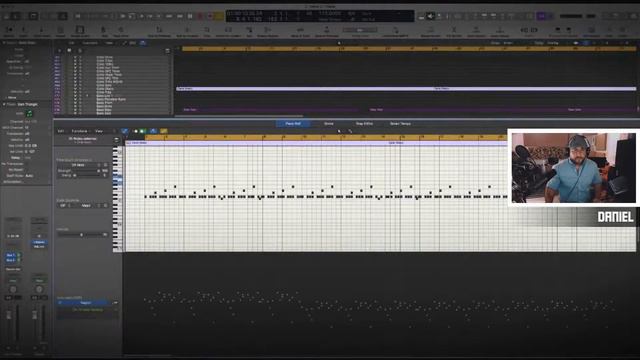Screen dimensions: 640x360
Task: Adjust the Strength slider in Time Quantize
Action: (x=86, y=171)
